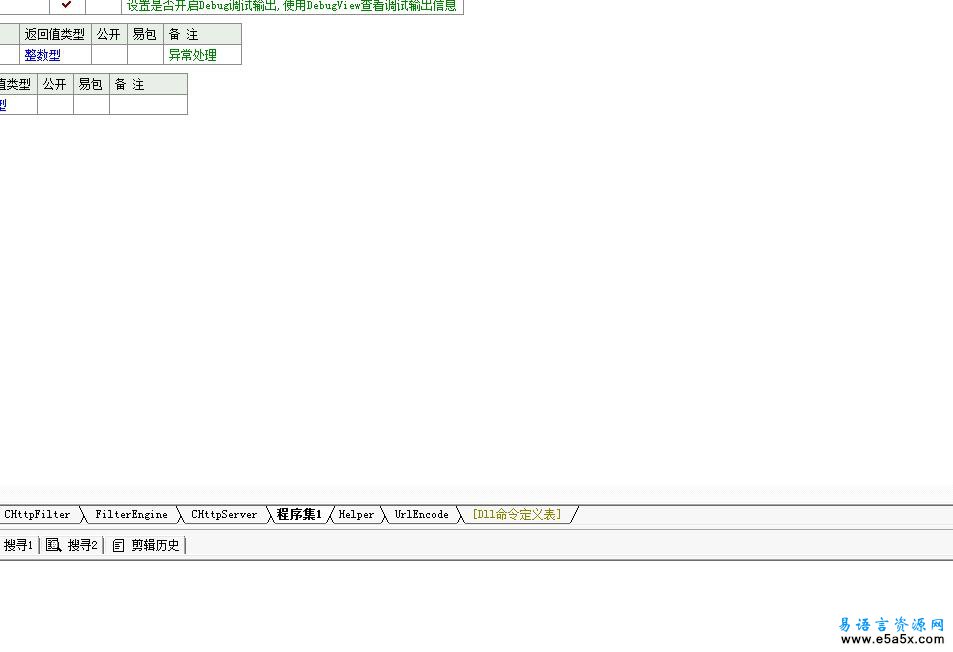Toggle the 公开 cell in the 整数型 row
Screen dimensions: 953x652
pyautogui.click(x=109, y=55)
